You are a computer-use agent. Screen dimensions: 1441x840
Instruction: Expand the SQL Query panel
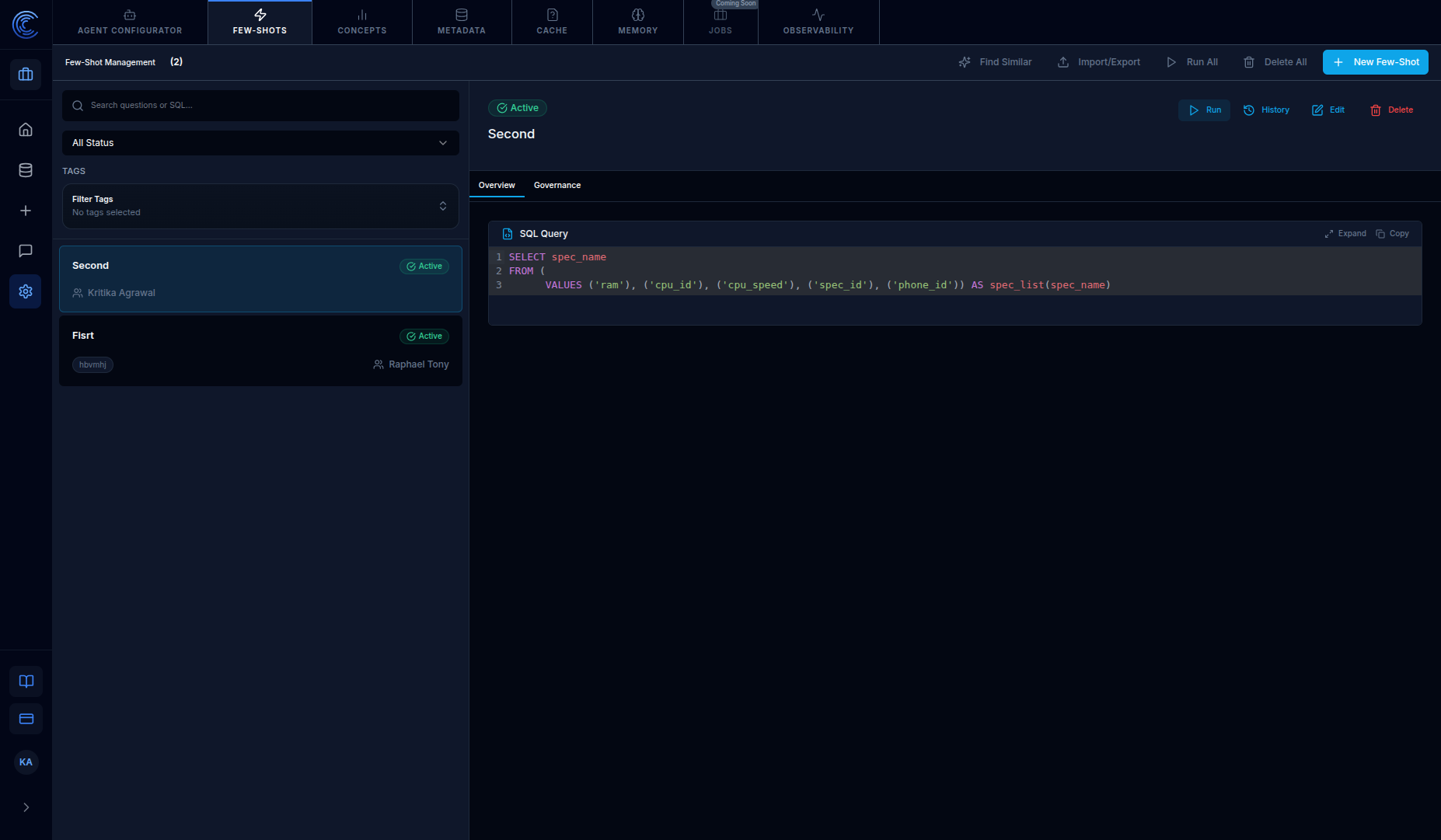pyautogui.click(x=1345, y=234)
